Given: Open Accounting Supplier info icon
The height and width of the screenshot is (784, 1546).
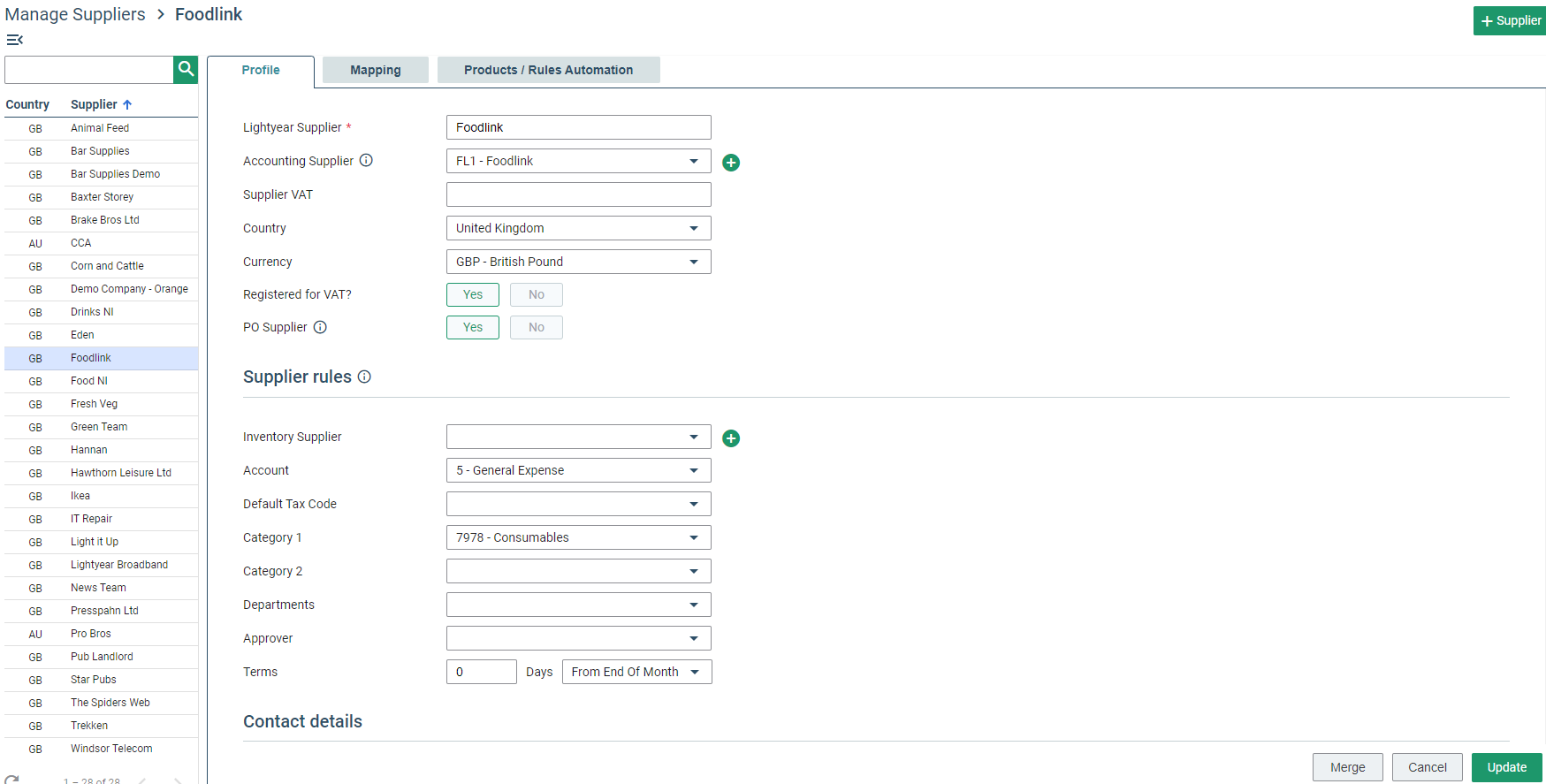Looking at the screenshot, I should [366, 161].
